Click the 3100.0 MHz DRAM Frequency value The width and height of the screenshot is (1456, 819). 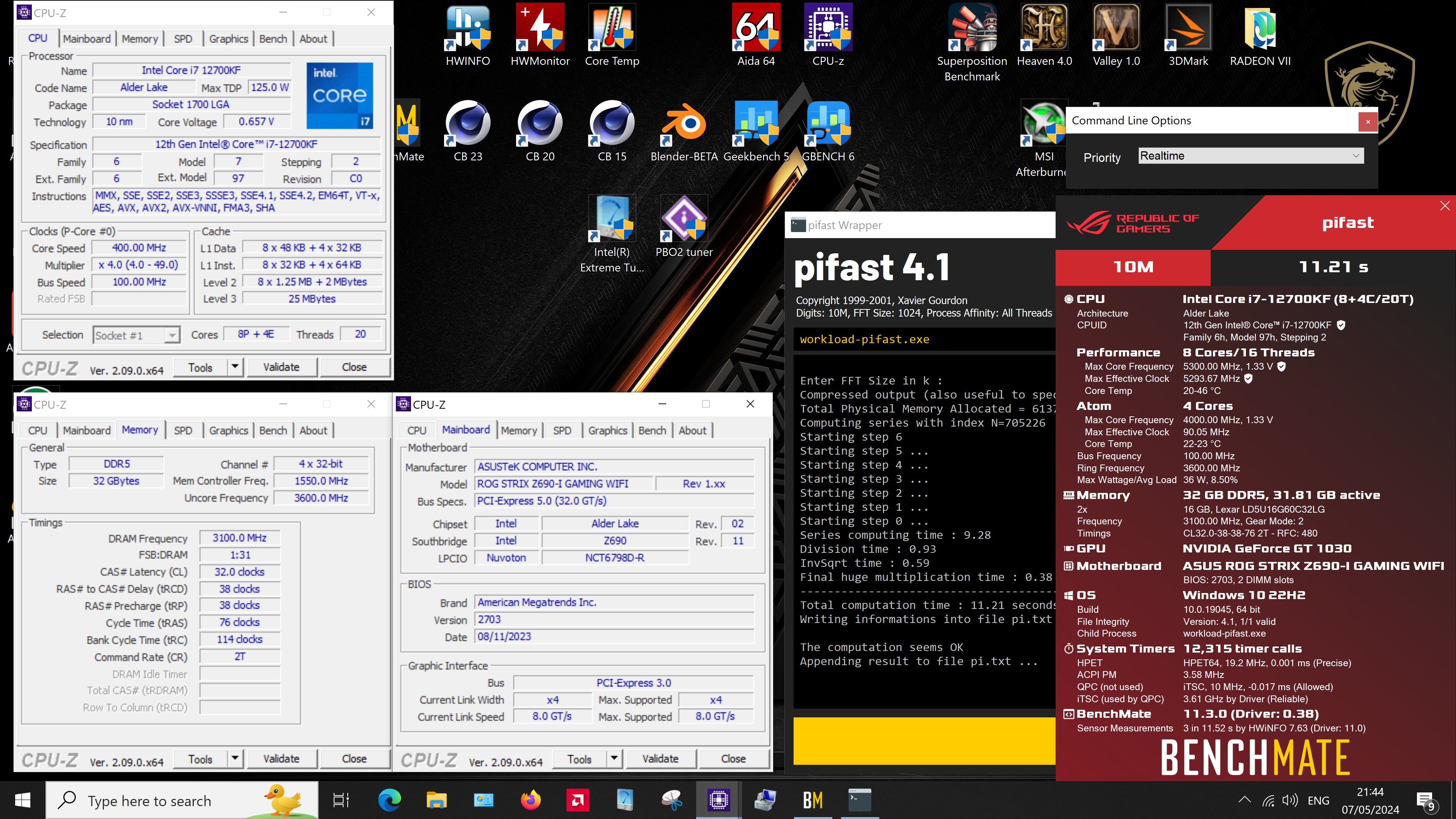coord(240,538)
